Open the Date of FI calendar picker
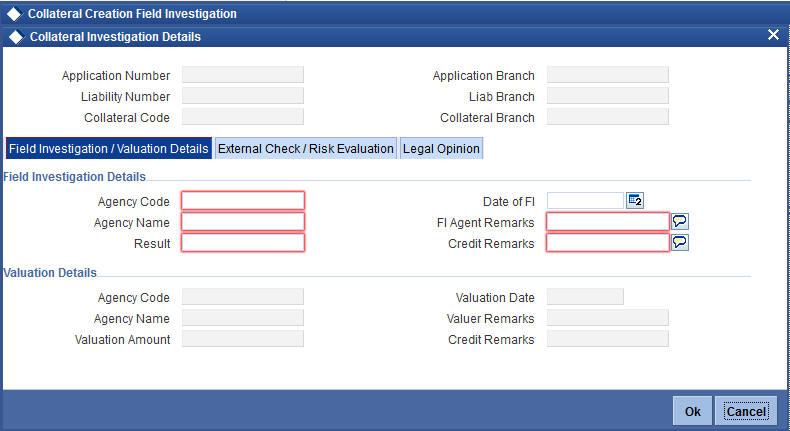This screenshot has height=431, width=790. point(635,201)
